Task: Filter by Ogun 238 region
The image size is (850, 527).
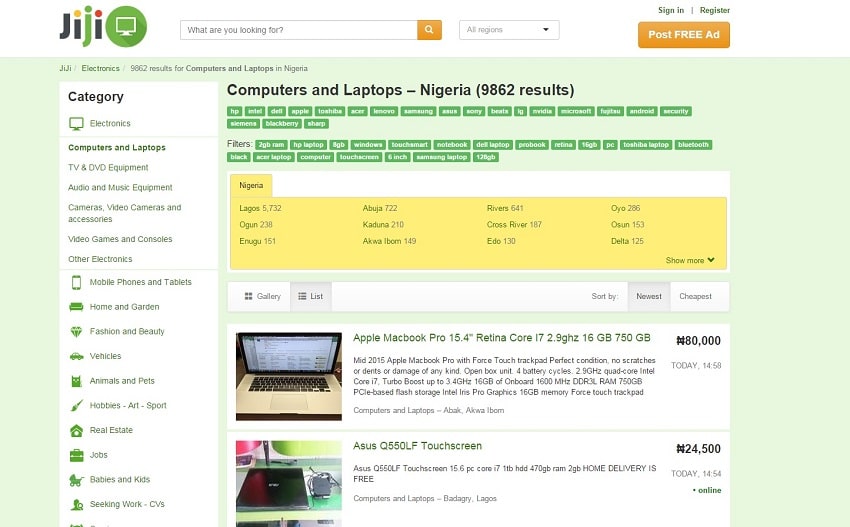Action: tap(256, 224)
